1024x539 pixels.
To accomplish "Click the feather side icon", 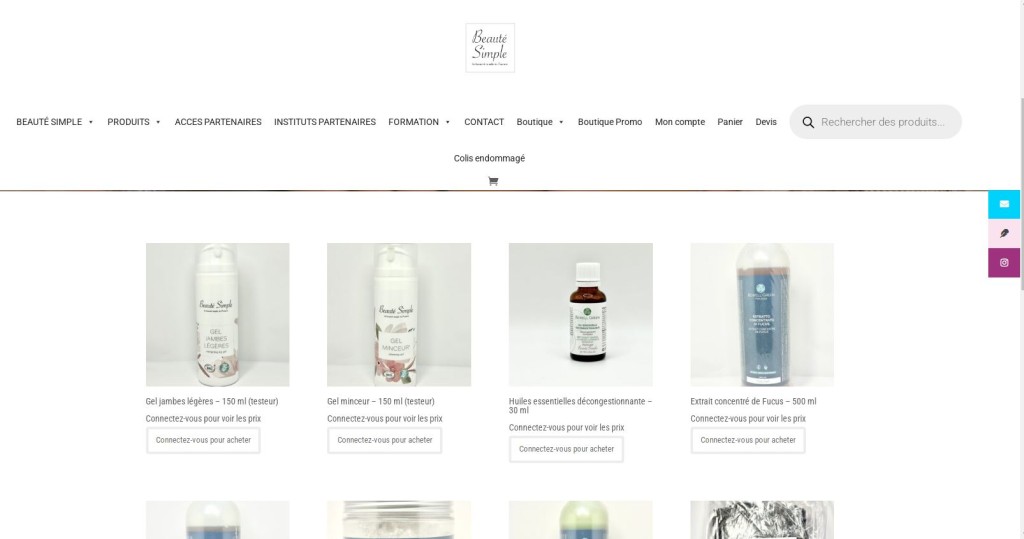I will click(1004, 233).
